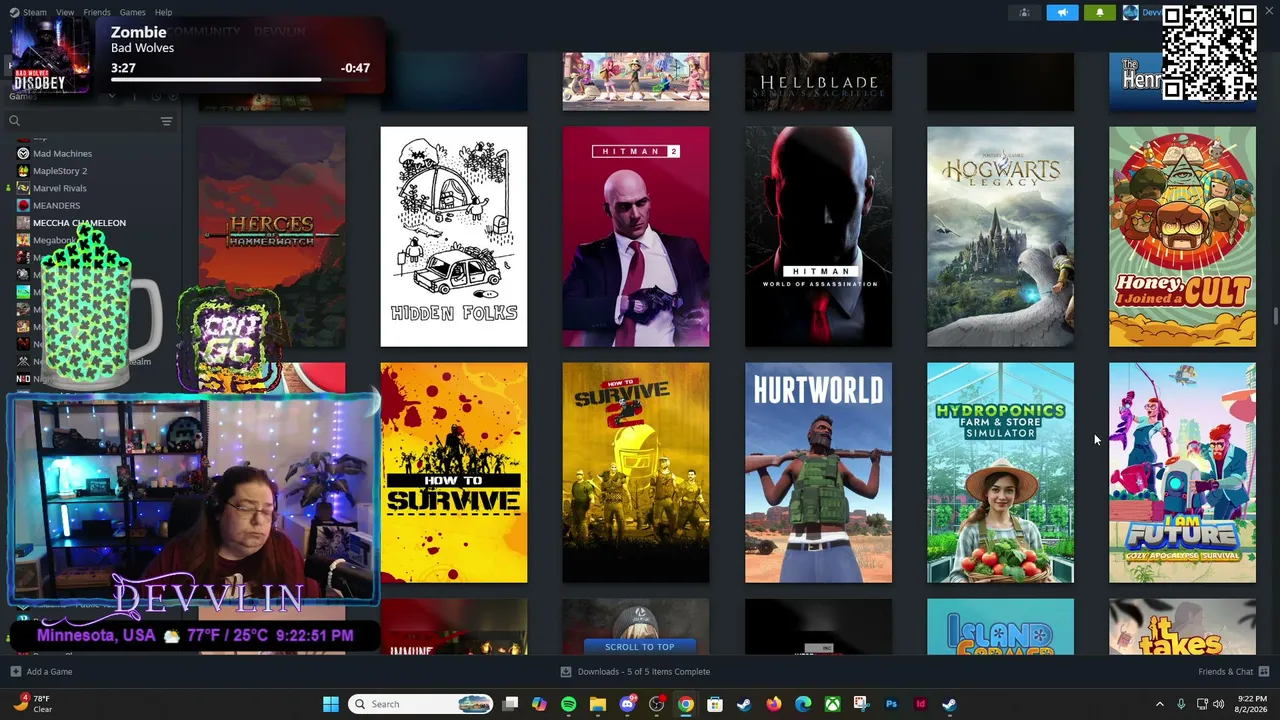Open Task View on the taskbar

pyautogui.click(x=510, y=704)
